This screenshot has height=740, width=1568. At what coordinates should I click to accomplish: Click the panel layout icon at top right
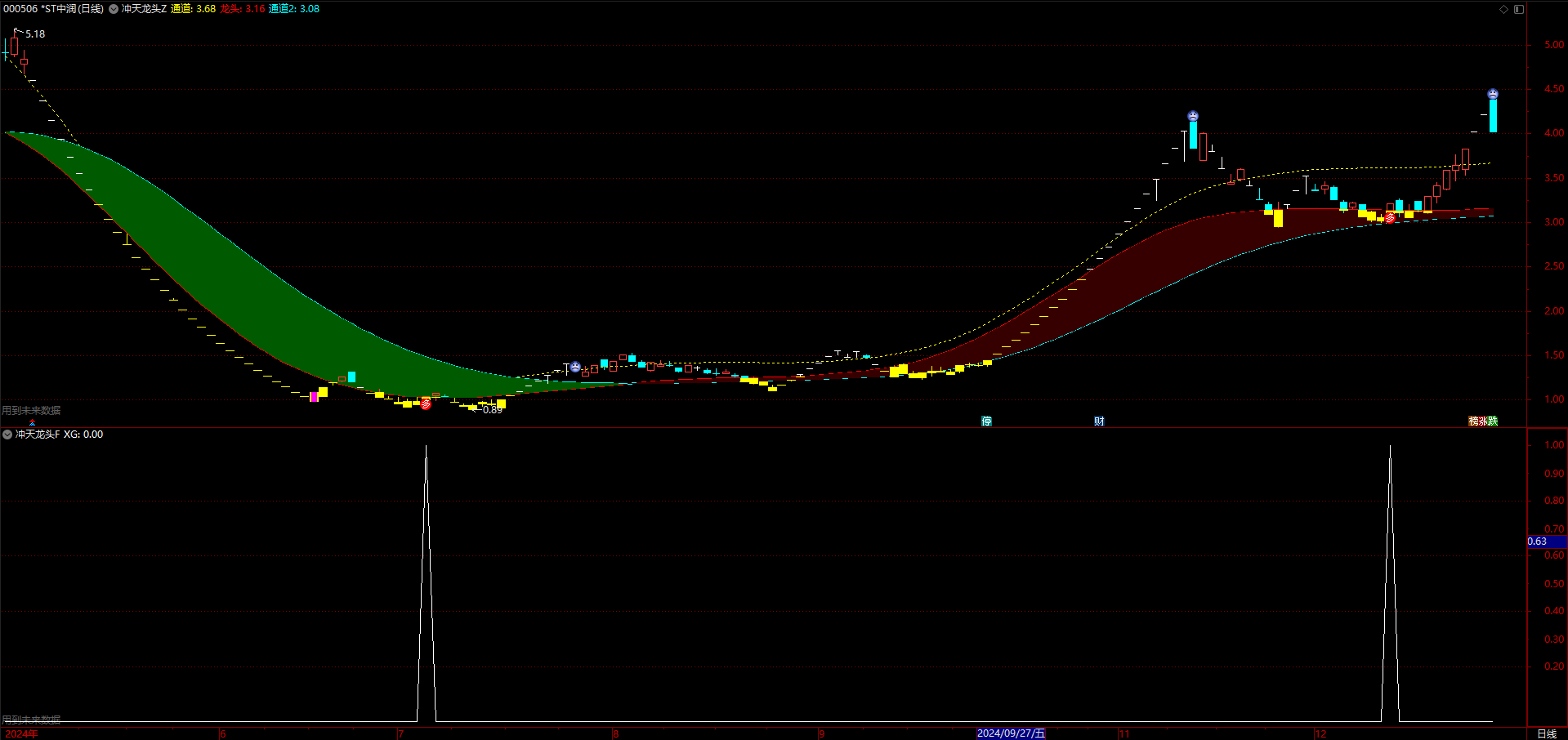pos(1519,9)
